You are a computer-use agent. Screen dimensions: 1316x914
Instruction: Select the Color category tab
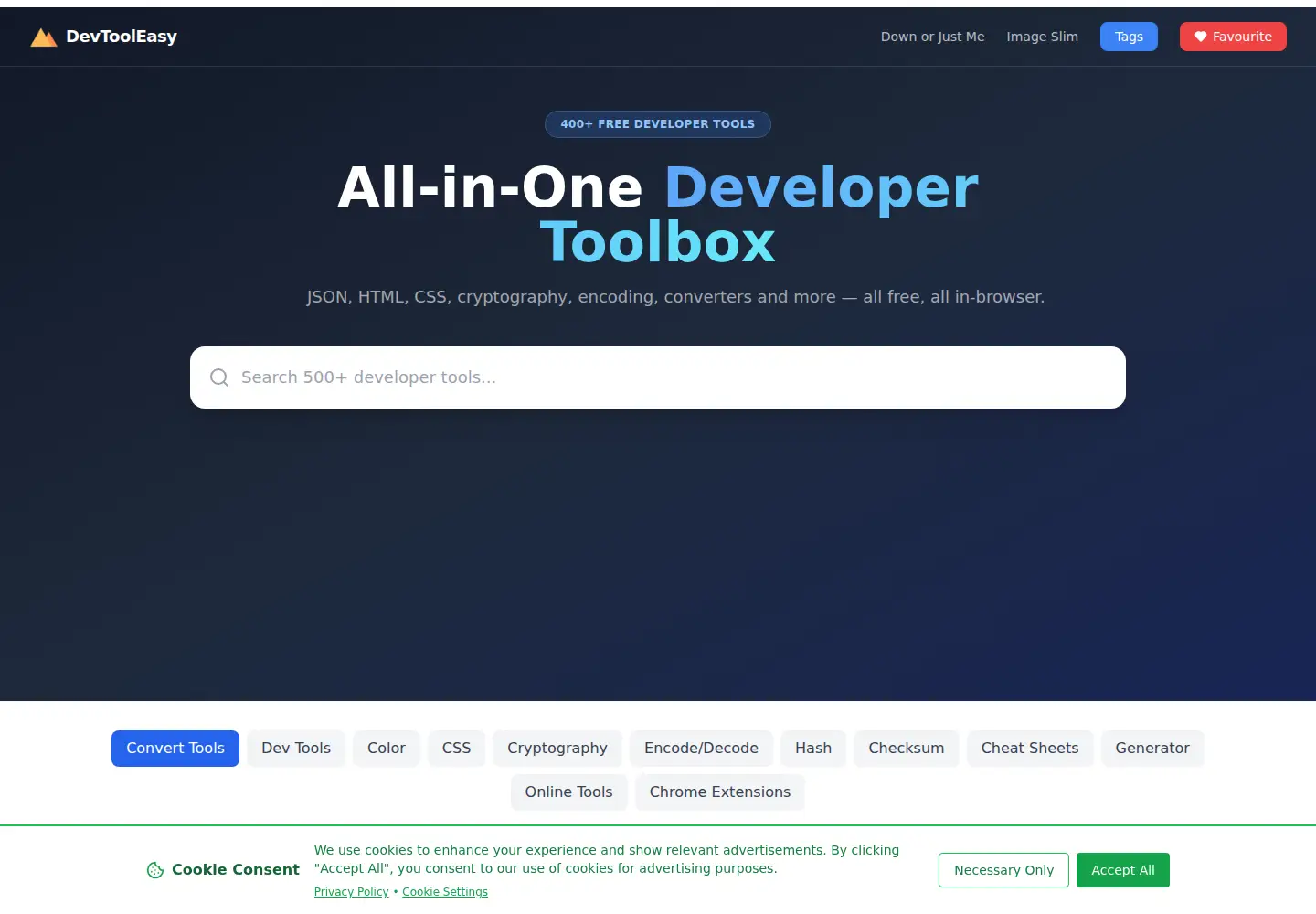coord(387,749)
